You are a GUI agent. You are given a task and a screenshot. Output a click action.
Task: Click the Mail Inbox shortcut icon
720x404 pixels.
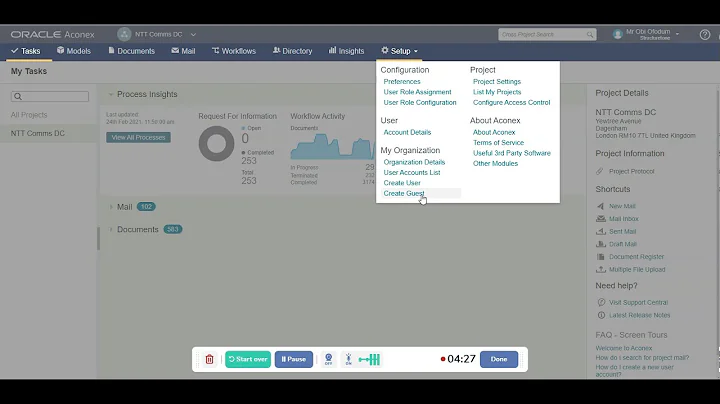click(601, 219)
